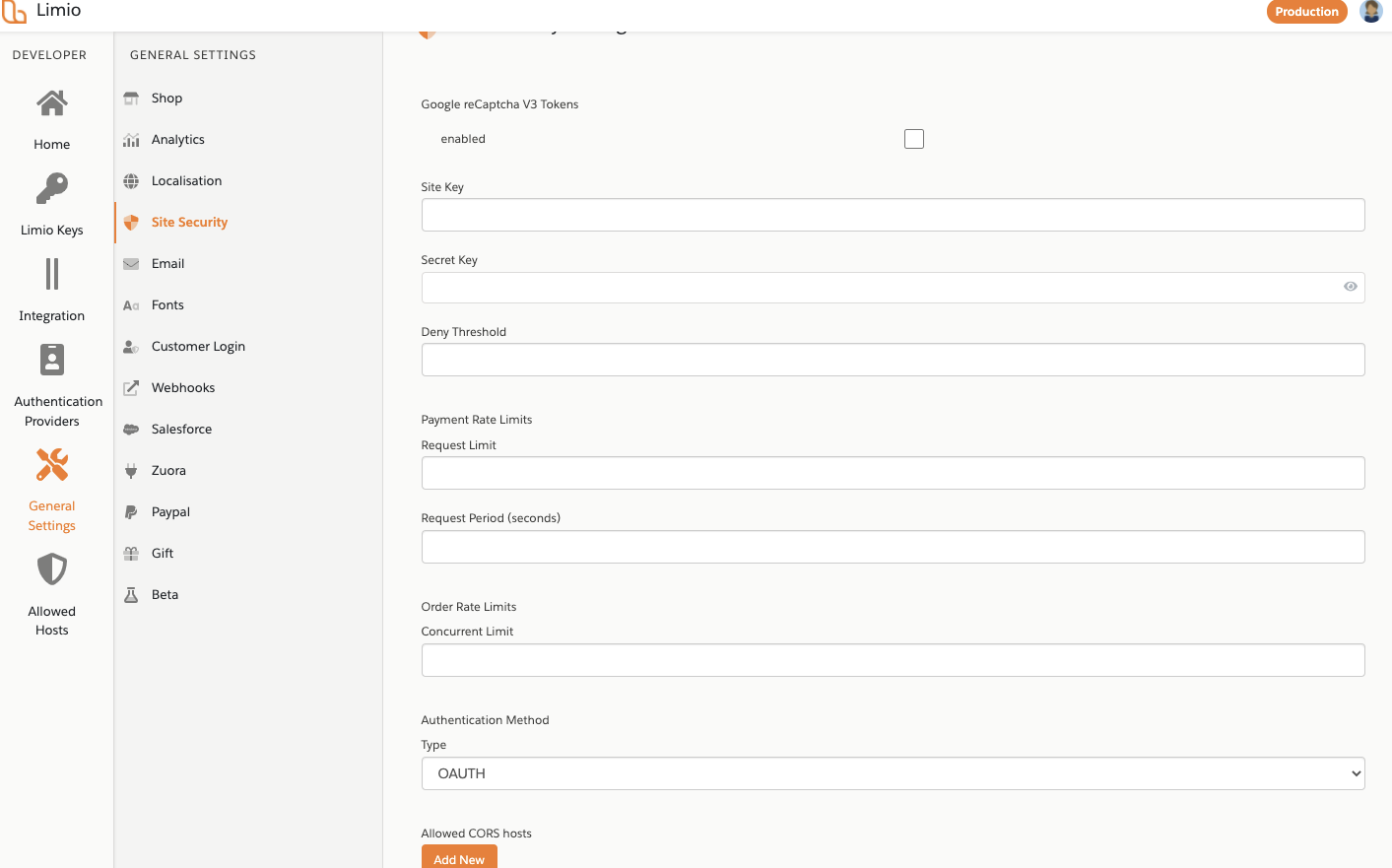This screenshot has width=1392, height=868.
Task: Switch the Production environment badge
Action: [x=1306, y=12]
